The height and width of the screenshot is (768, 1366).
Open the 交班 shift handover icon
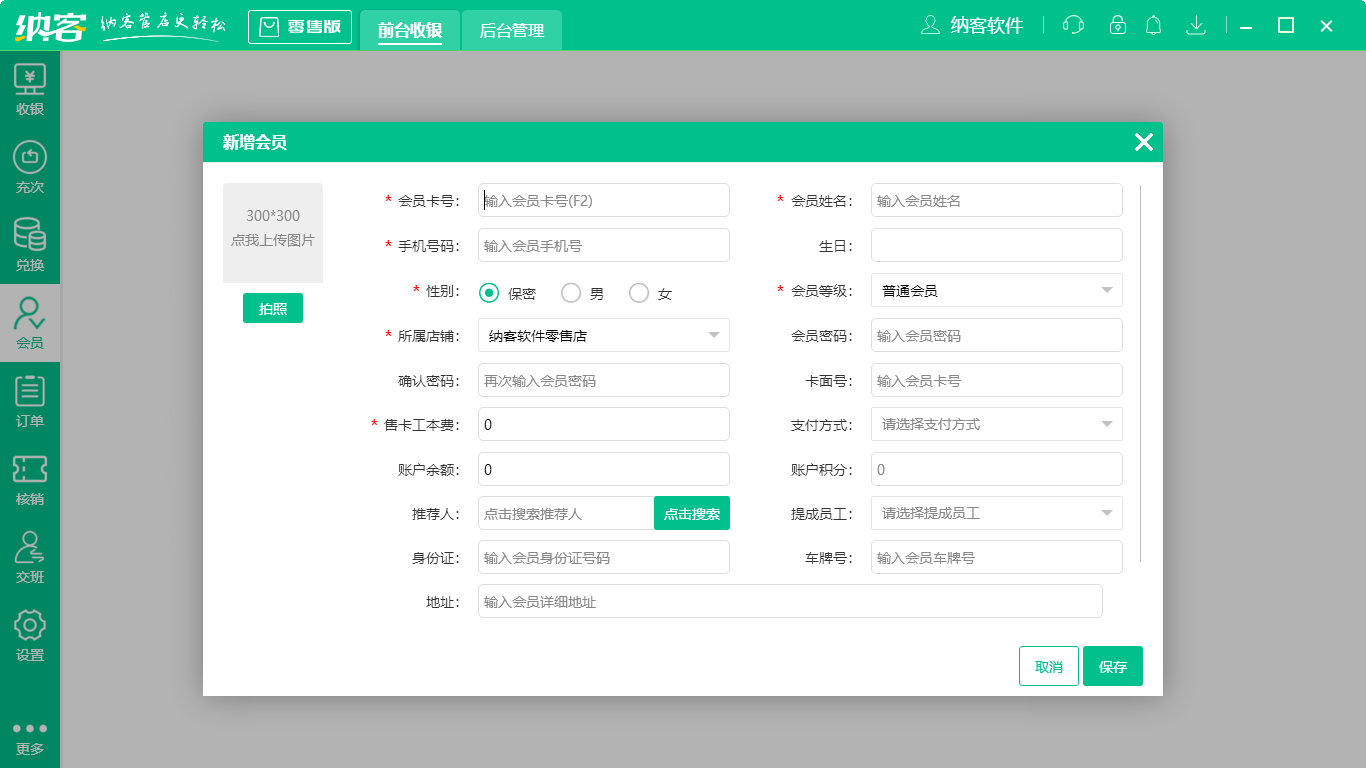point(30,555)
